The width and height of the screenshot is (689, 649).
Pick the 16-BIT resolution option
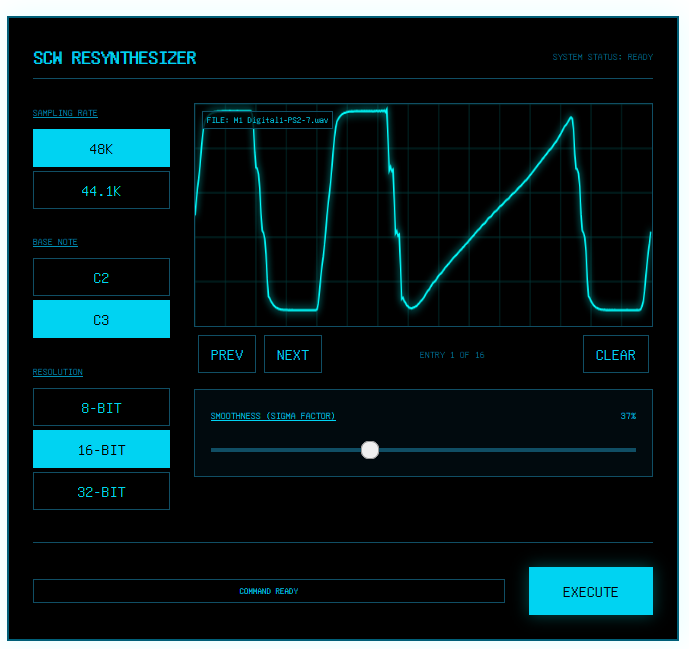coord(101,449)
